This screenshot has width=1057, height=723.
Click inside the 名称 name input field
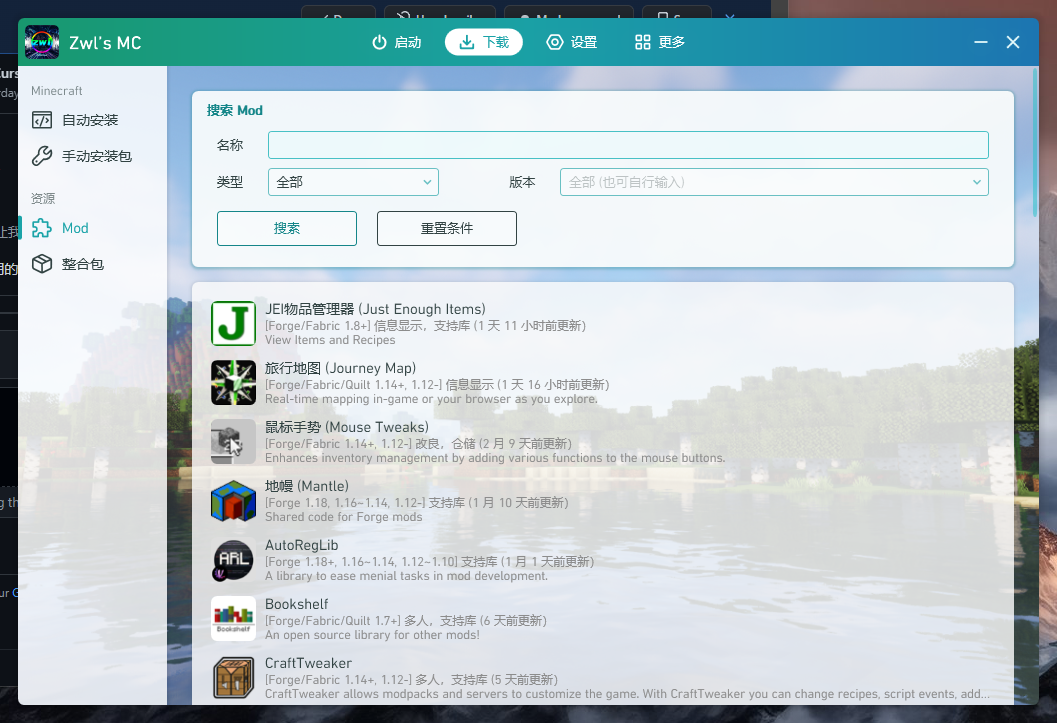click(x=628, y=144)
